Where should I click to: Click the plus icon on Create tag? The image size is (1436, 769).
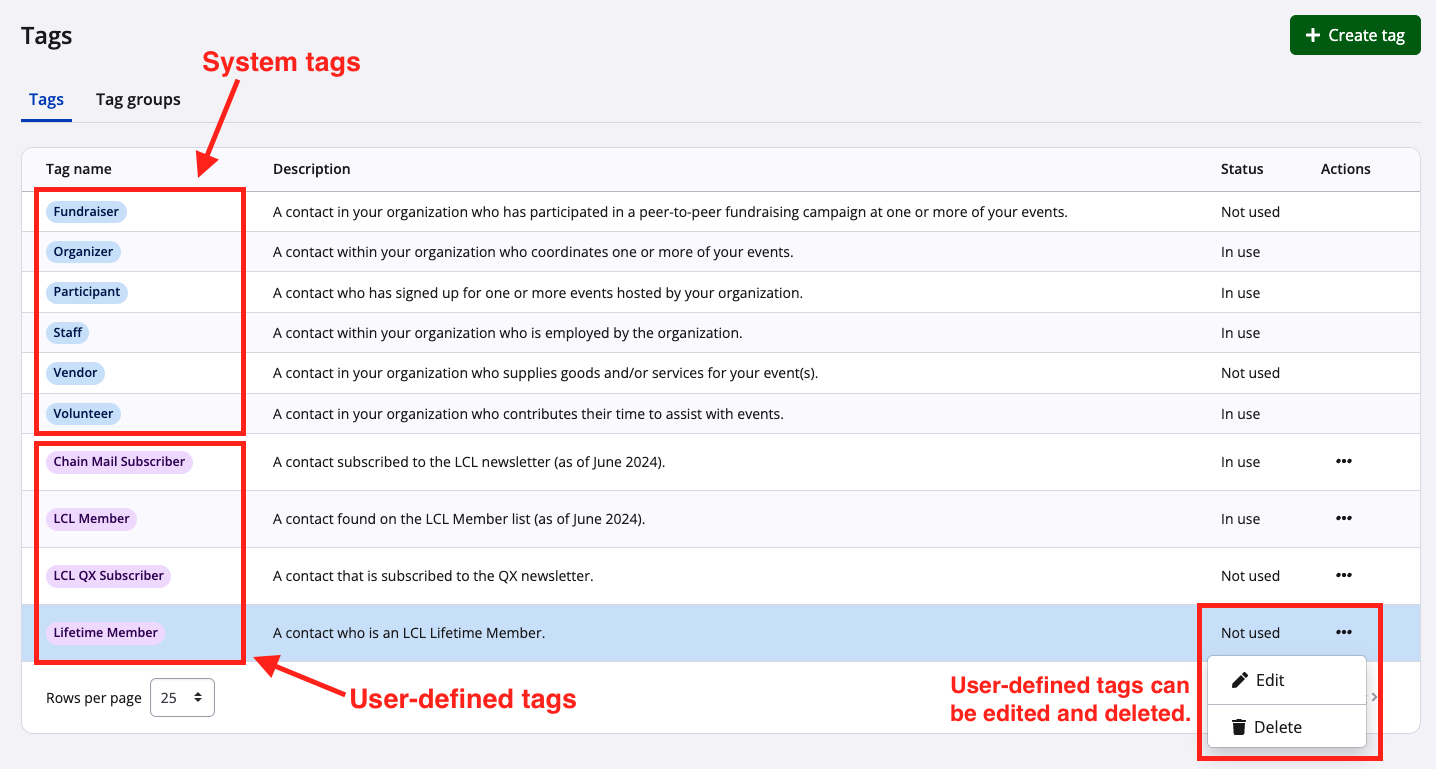tap(1313, 35)
